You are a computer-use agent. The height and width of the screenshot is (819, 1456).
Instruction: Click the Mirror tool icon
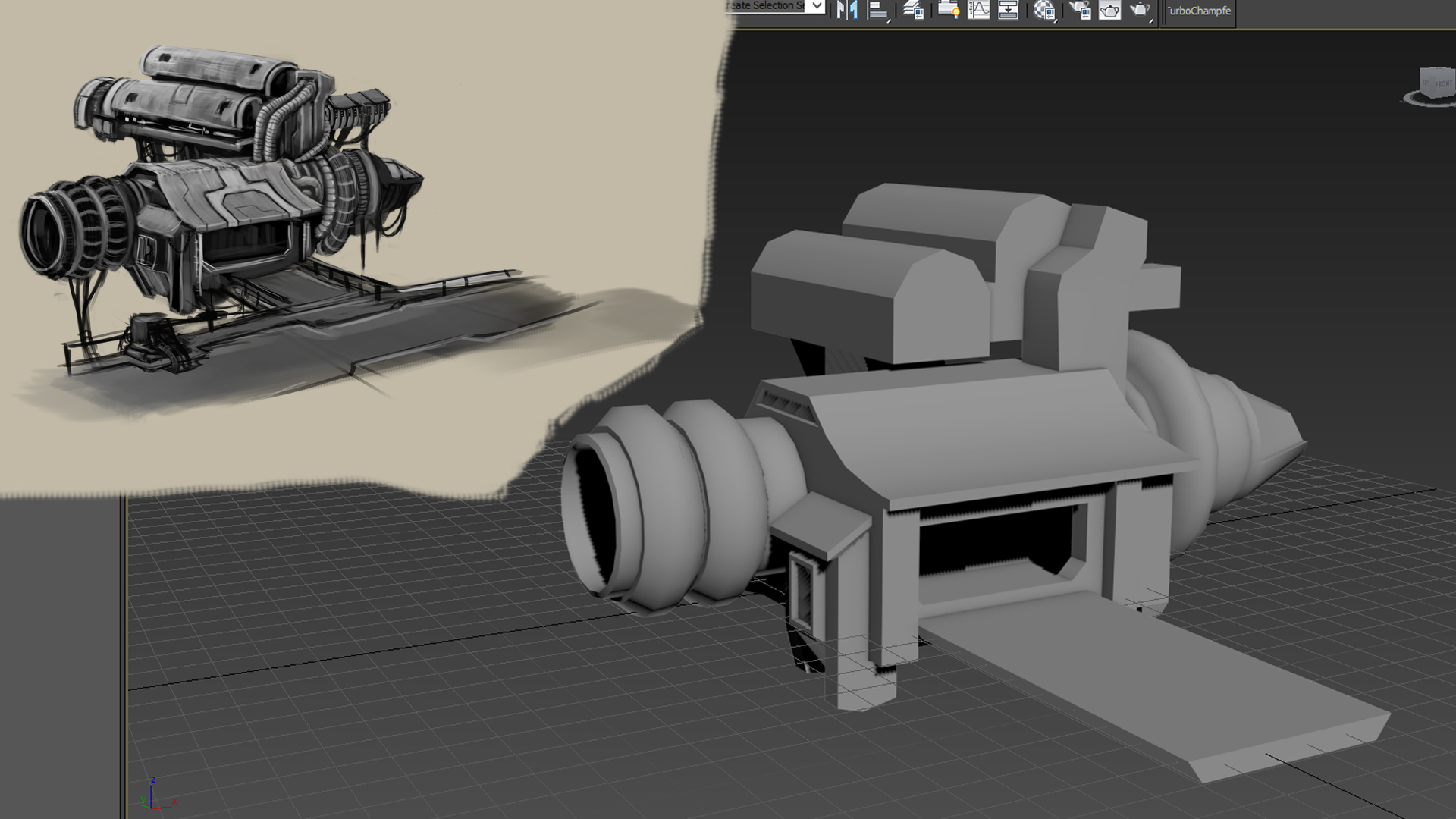click(x=847, y=10)
